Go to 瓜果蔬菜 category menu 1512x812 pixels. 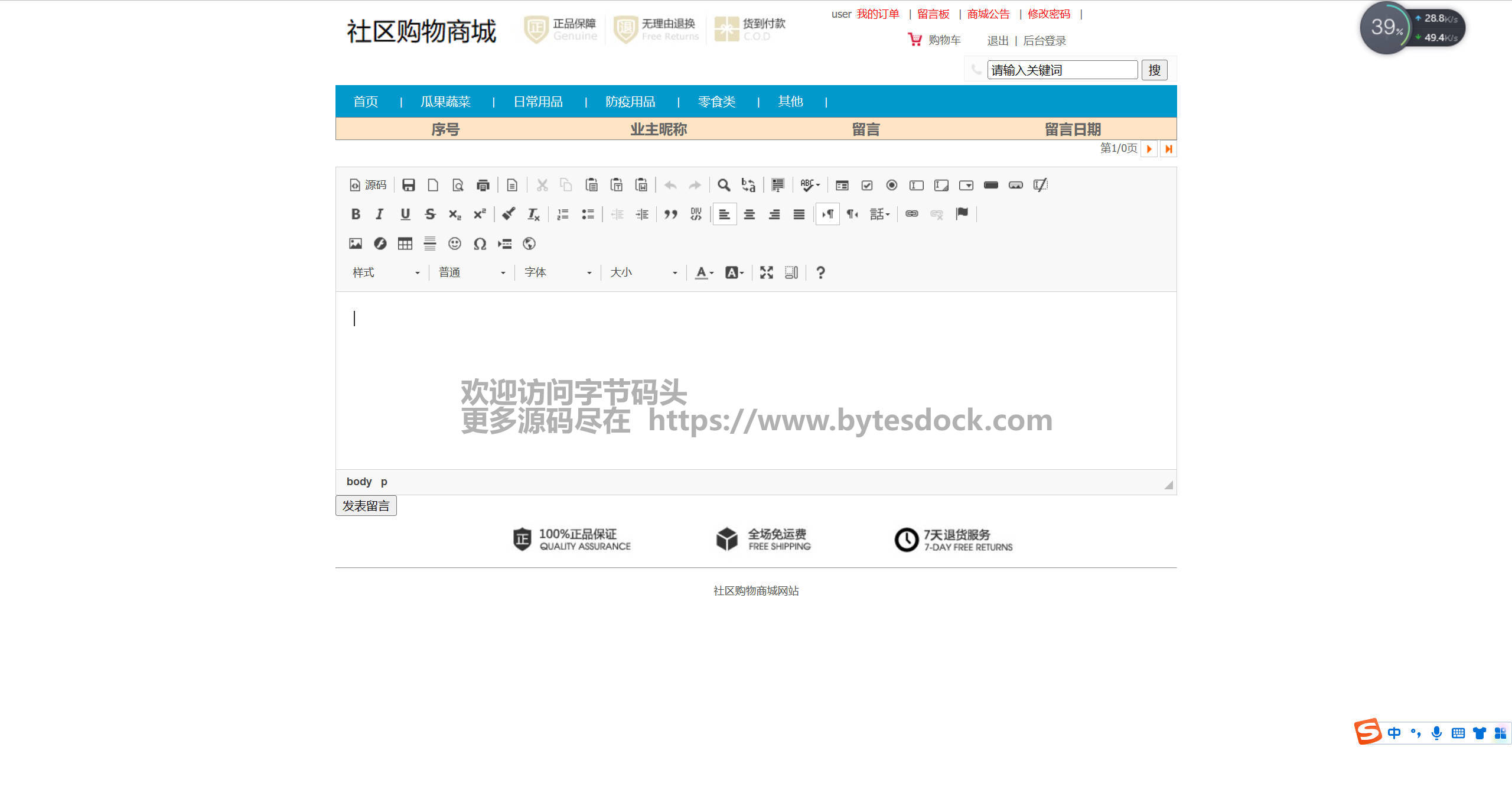(445, 102)
